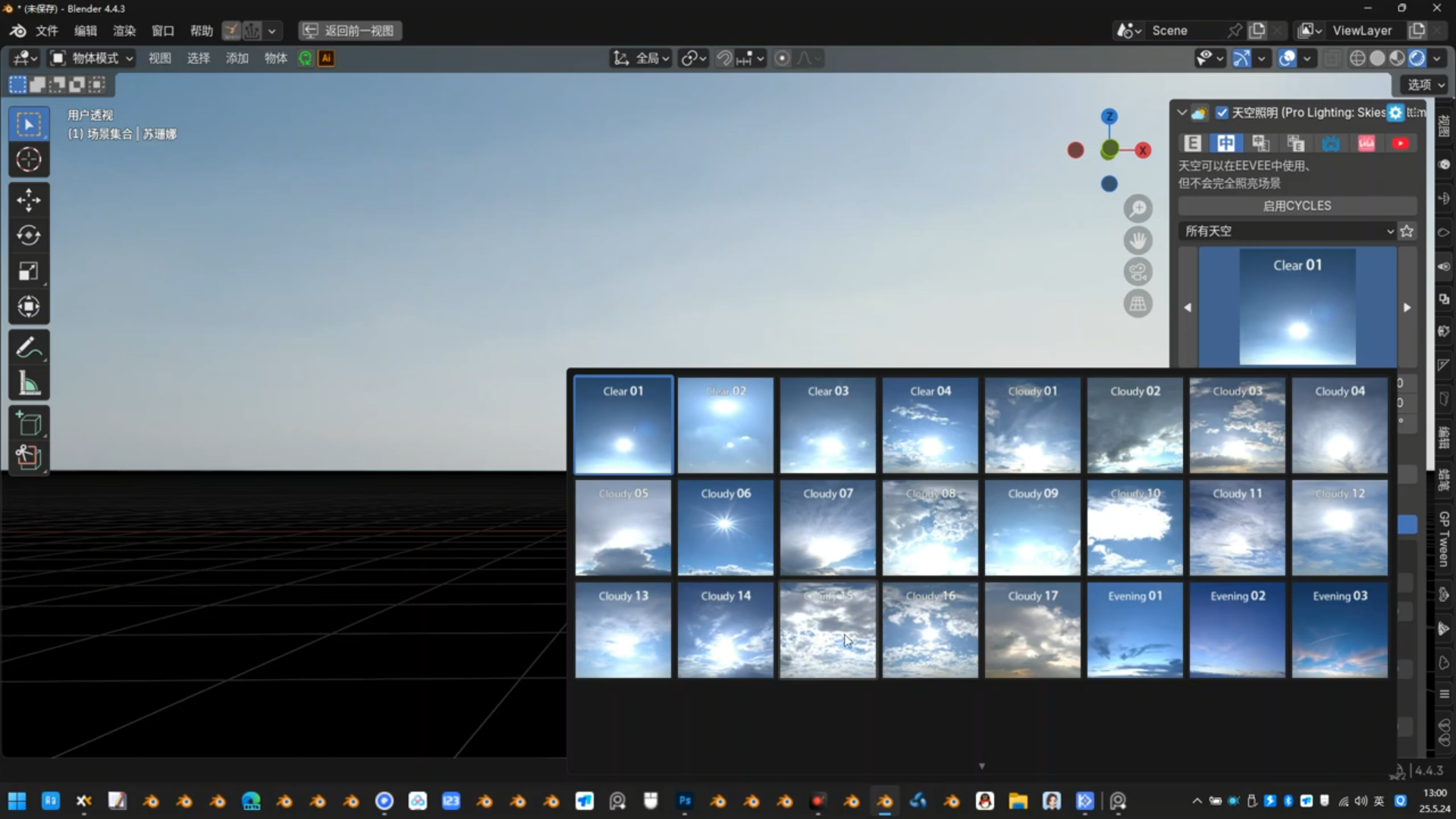Open the 渲染 menu
Screen dimensions: 1456x819
coord(124,31)
